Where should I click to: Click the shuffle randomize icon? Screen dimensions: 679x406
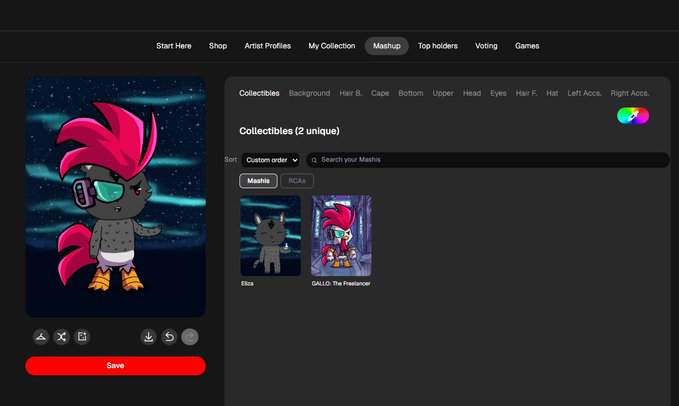click(61, 337)
